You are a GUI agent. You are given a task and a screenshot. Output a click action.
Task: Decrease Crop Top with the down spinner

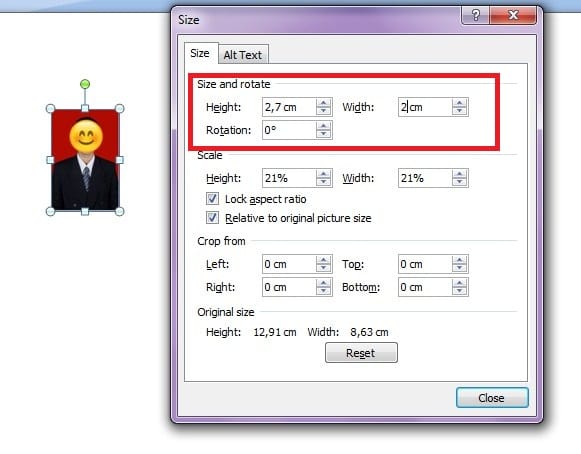coord(459,268)
